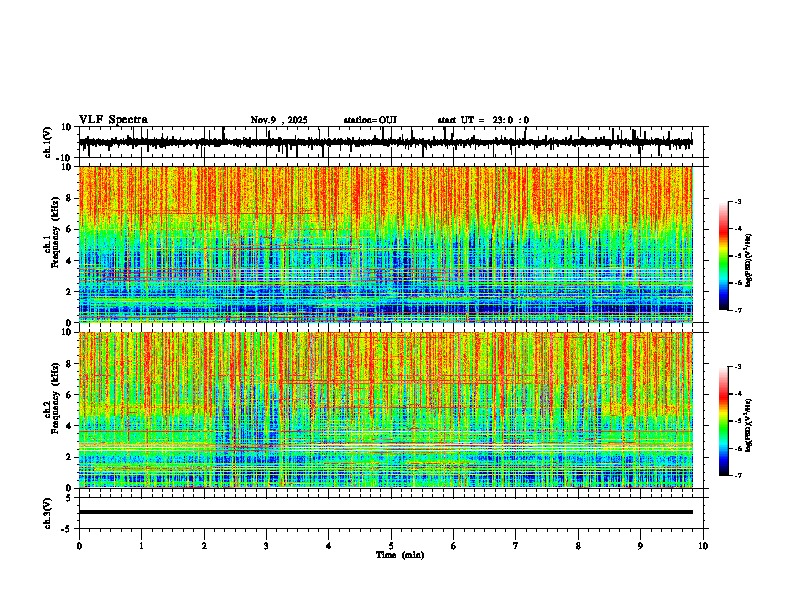The width and height of the screenshot is (792, 612).
Task: Click time axis tick label "8"
Action: (578, 546)
